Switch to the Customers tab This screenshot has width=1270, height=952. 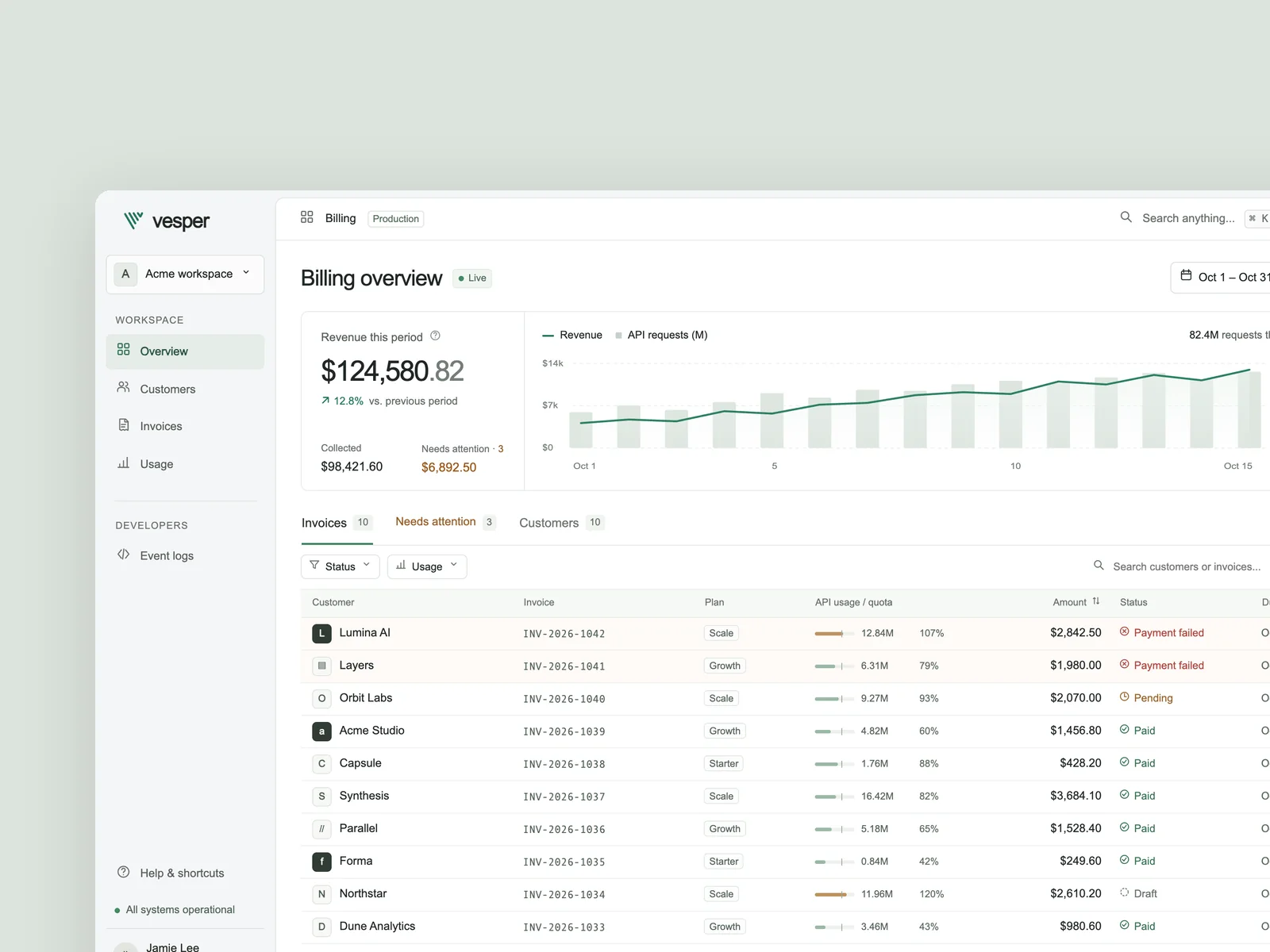[562, 523]
